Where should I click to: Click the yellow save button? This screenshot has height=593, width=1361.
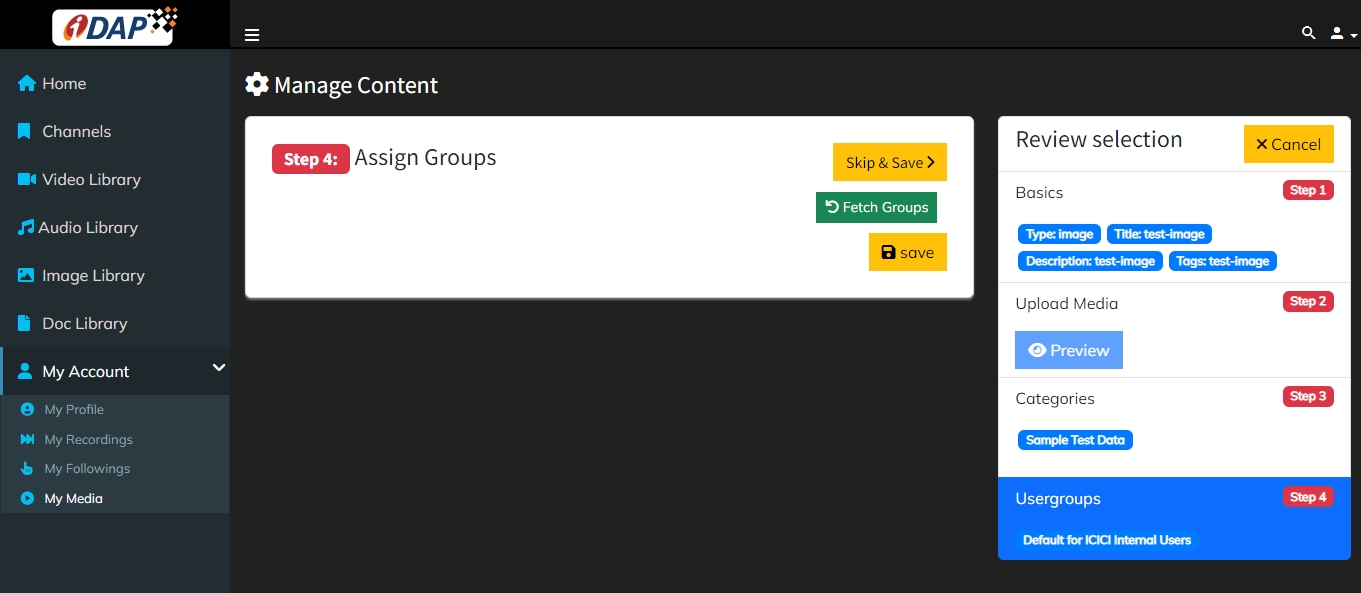point(908,252)
